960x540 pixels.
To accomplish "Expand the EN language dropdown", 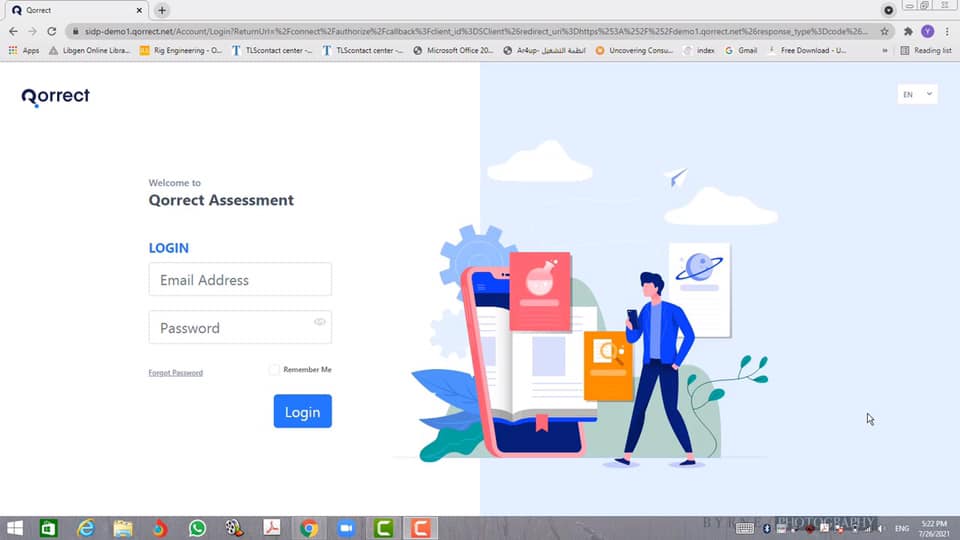I will tap(917, 95).
